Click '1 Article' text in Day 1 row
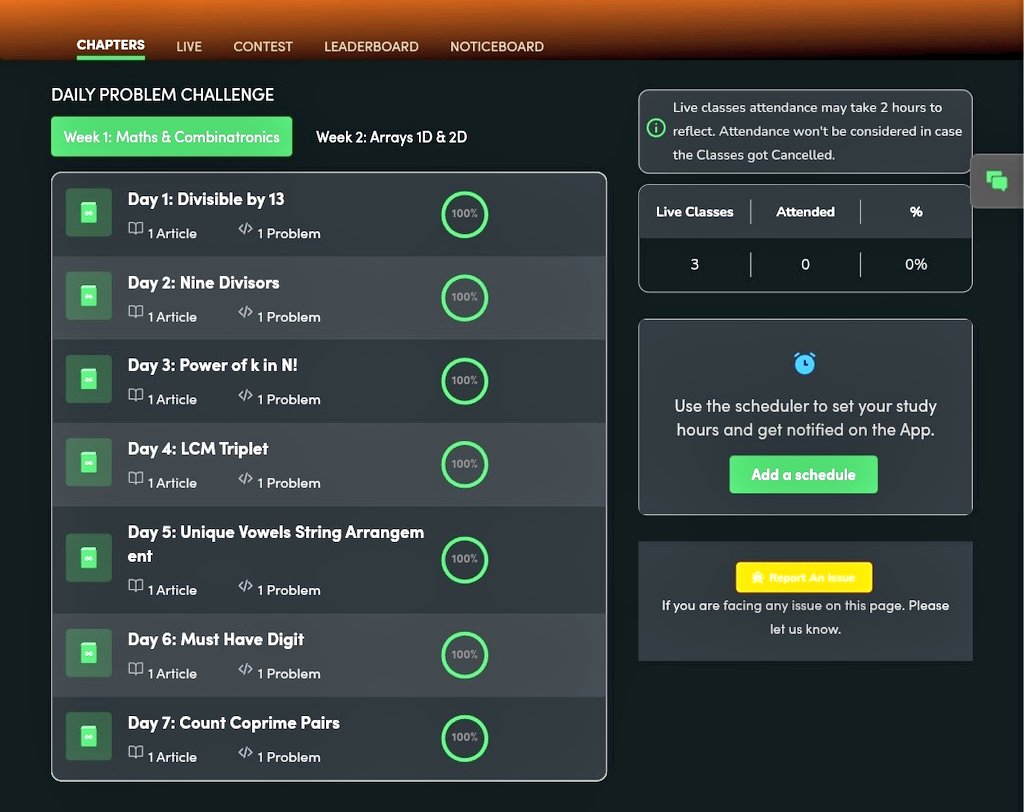 pyautogui.click(x=172, y=233)
